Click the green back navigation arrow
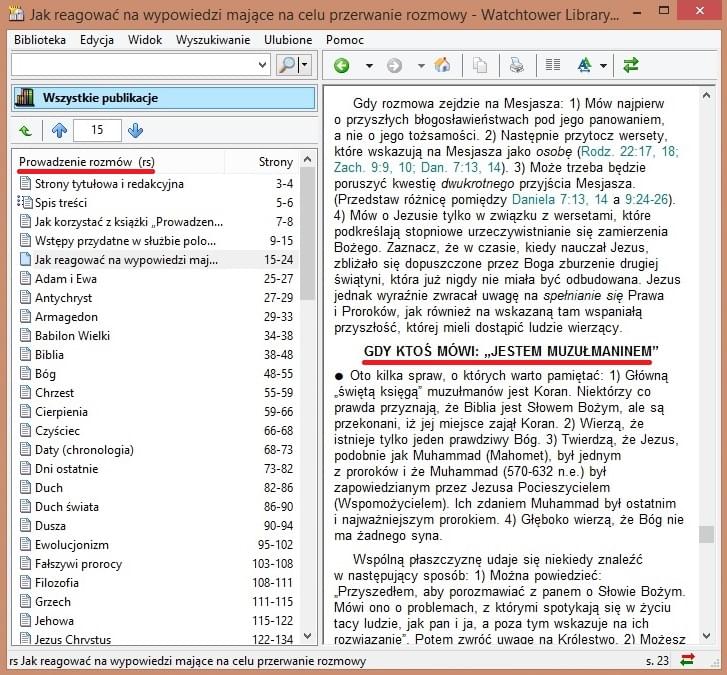 pos(342,66)
